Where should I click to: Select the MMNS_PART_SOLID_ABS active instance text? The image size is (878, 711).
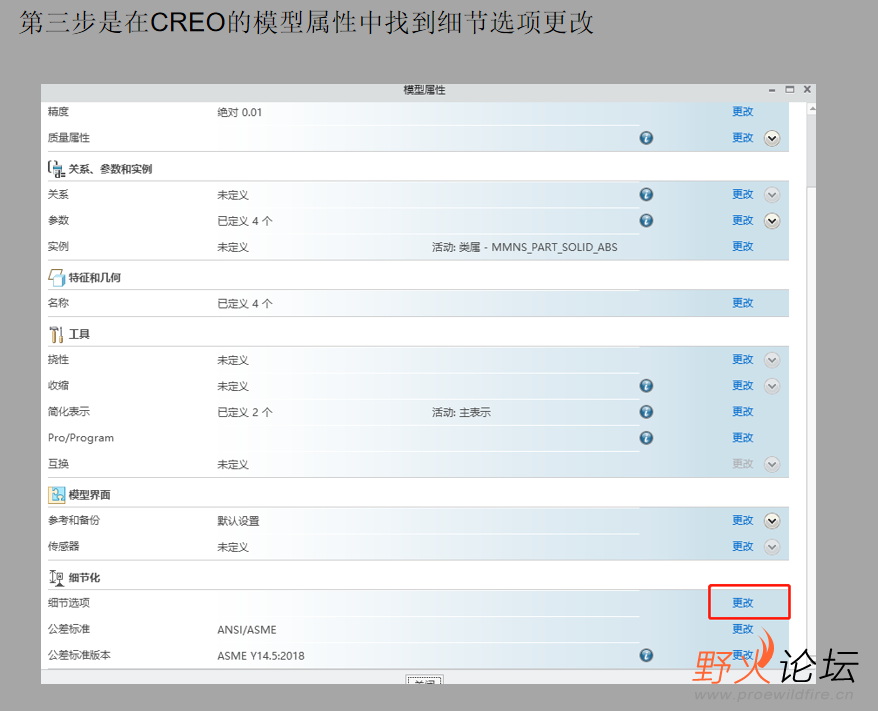[554, 247]
